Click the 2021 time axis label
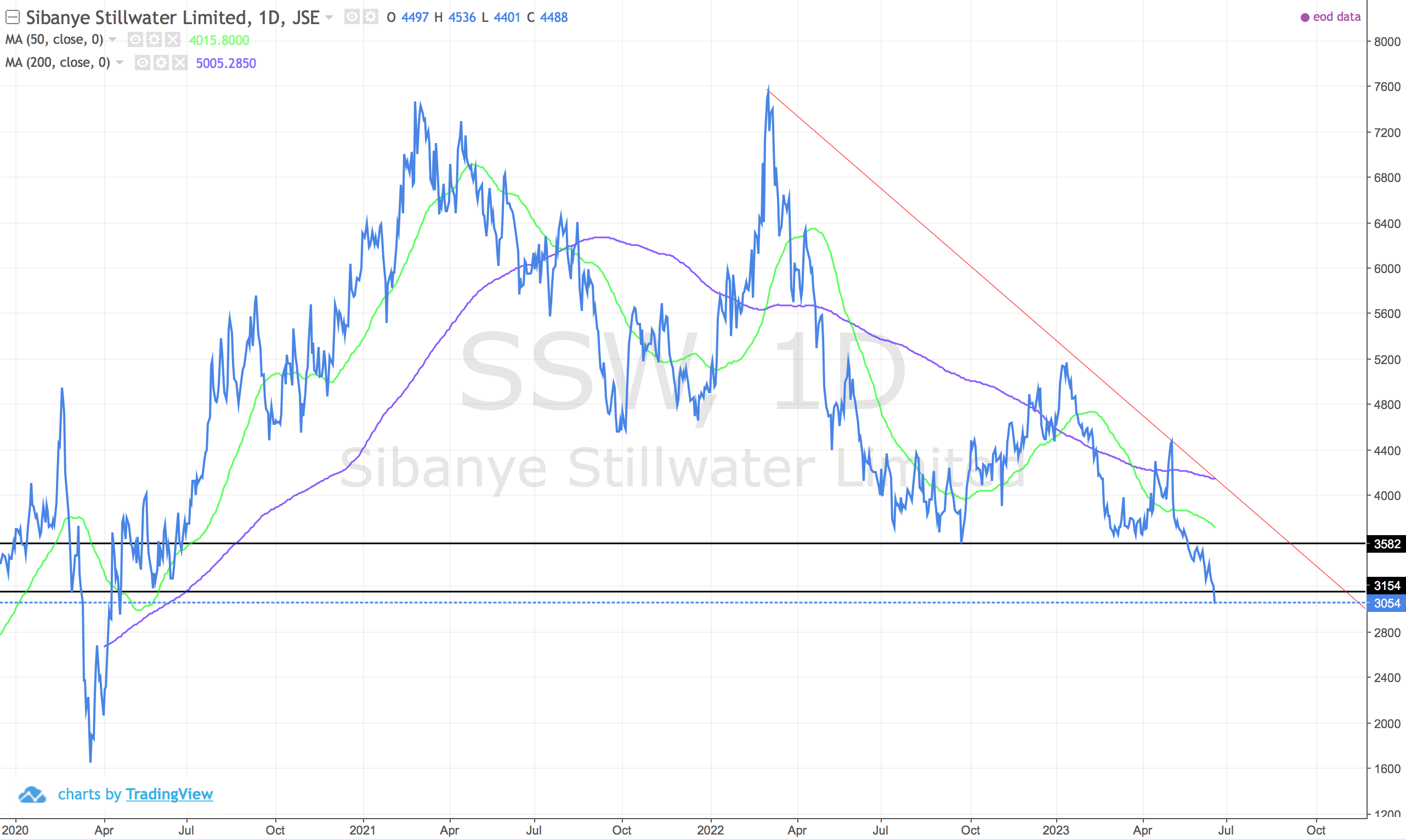Screen dimensions: 1406x840 tap(362, 830)
